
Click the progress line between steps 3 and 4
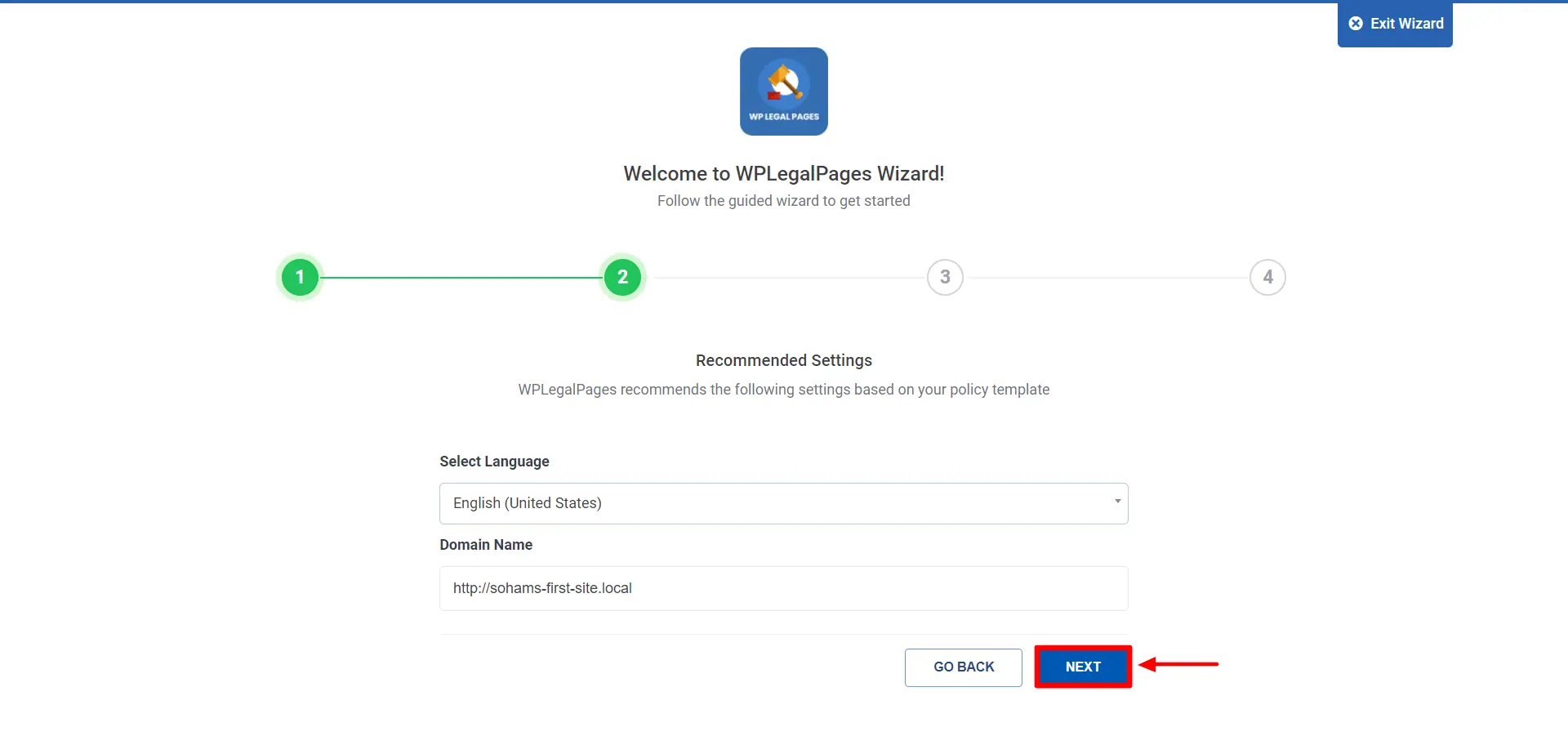(1107, 278)
